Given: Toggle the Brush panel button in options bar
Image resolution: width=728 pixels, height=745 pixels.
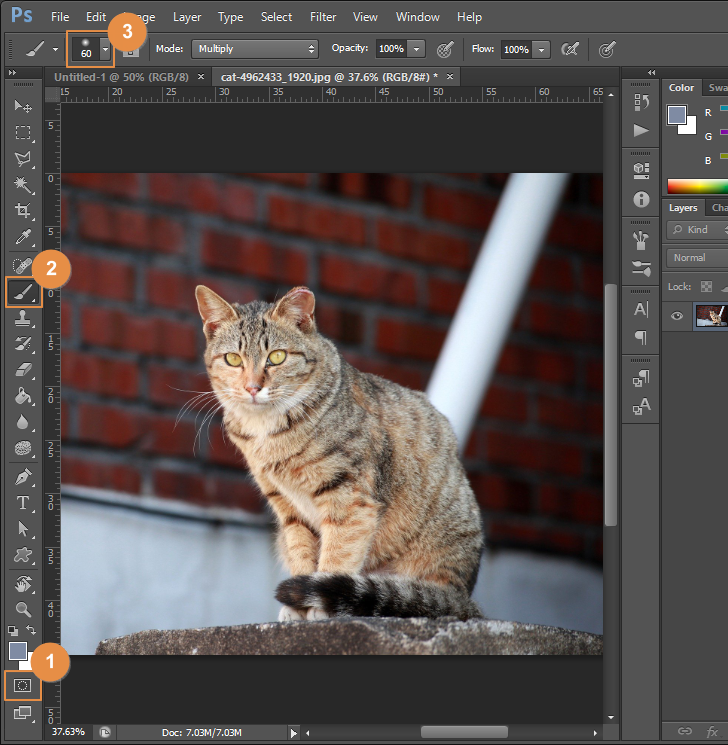Looking at the screenshot, I should 131,52.
